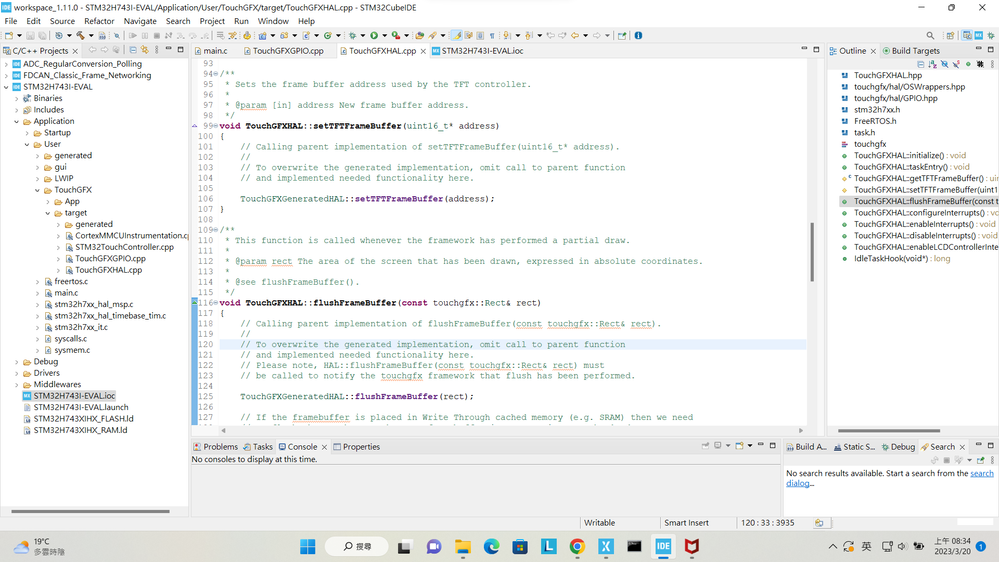Switch to the main.c editor tab
The width and height of the screenshot is (999, 562).
[x=212, y=50]
